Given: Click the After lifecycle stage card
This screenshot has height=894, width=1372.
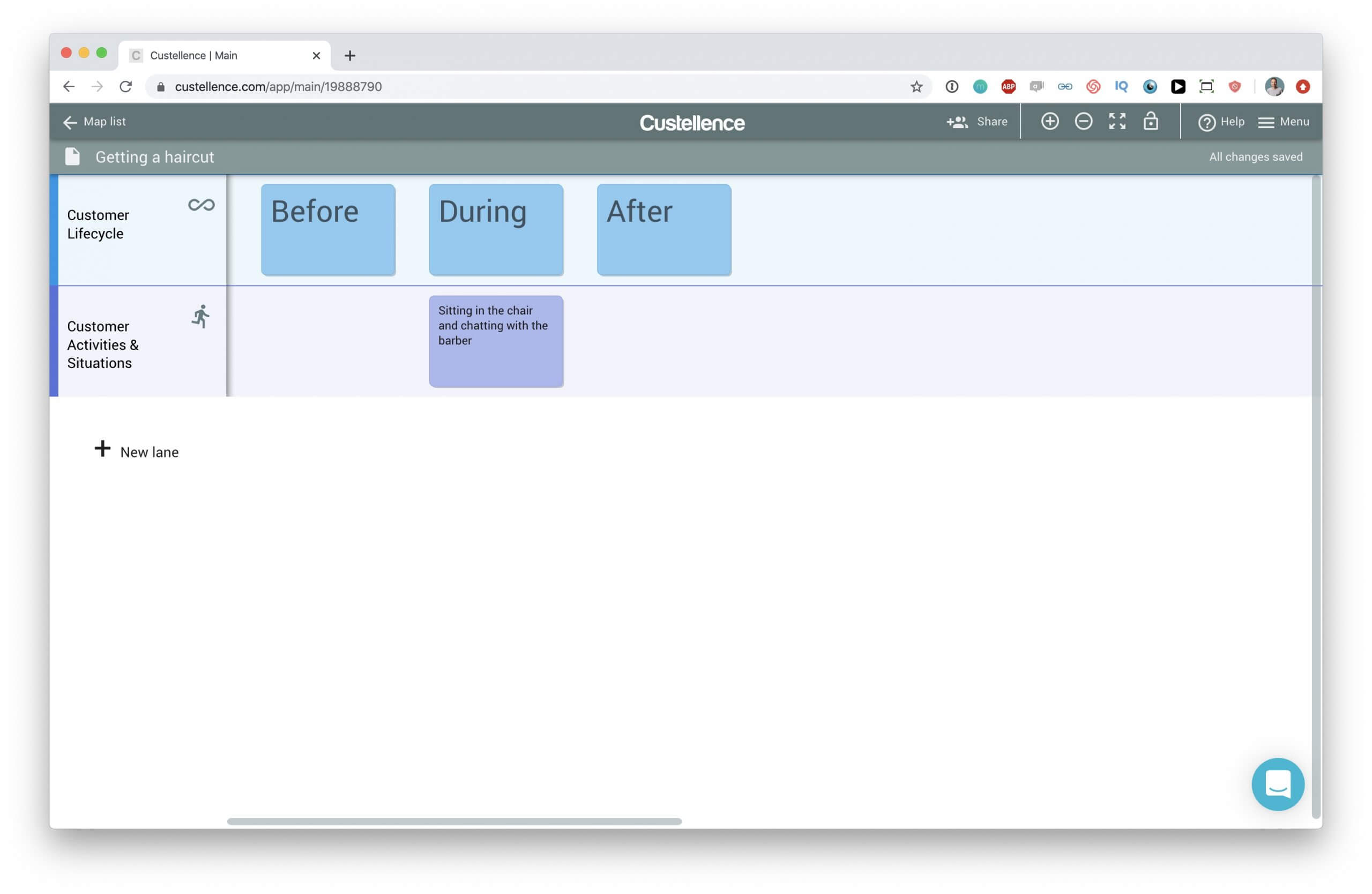Looking at the screenshot, I should [663, 229].
